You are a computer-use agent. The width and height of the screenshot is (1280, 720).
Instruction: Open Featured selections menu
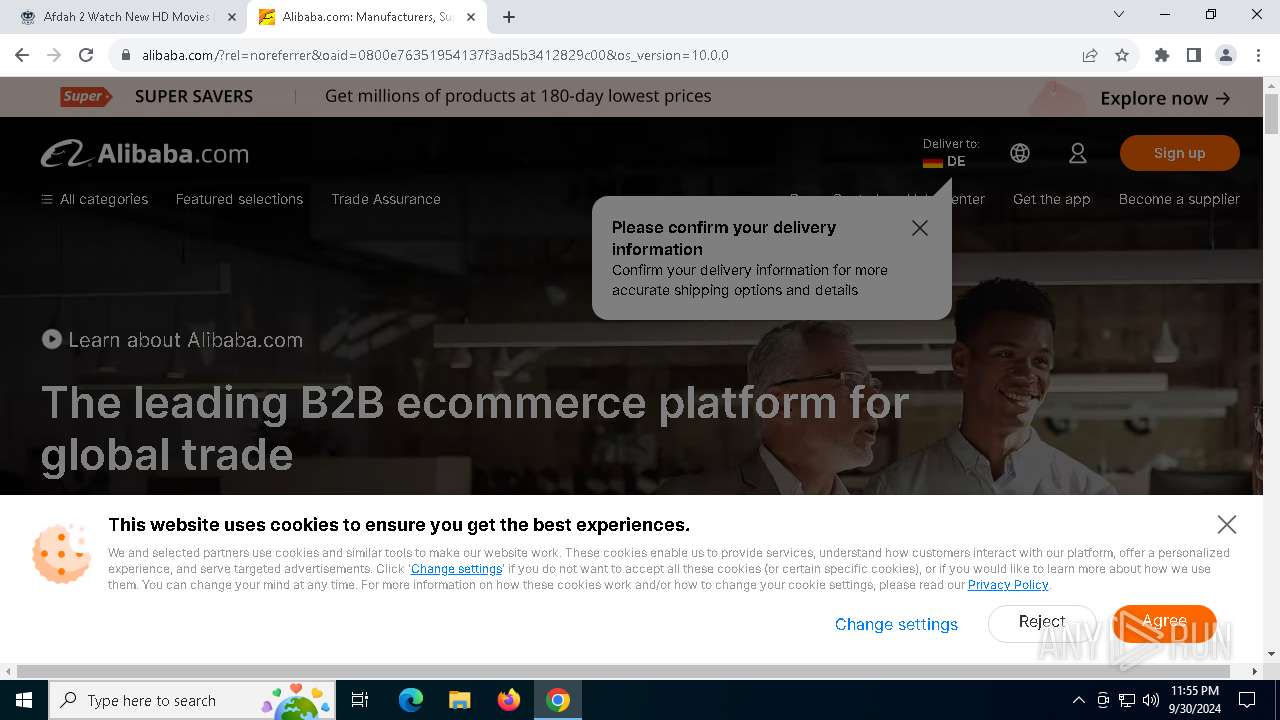click(x=239, y=199)
